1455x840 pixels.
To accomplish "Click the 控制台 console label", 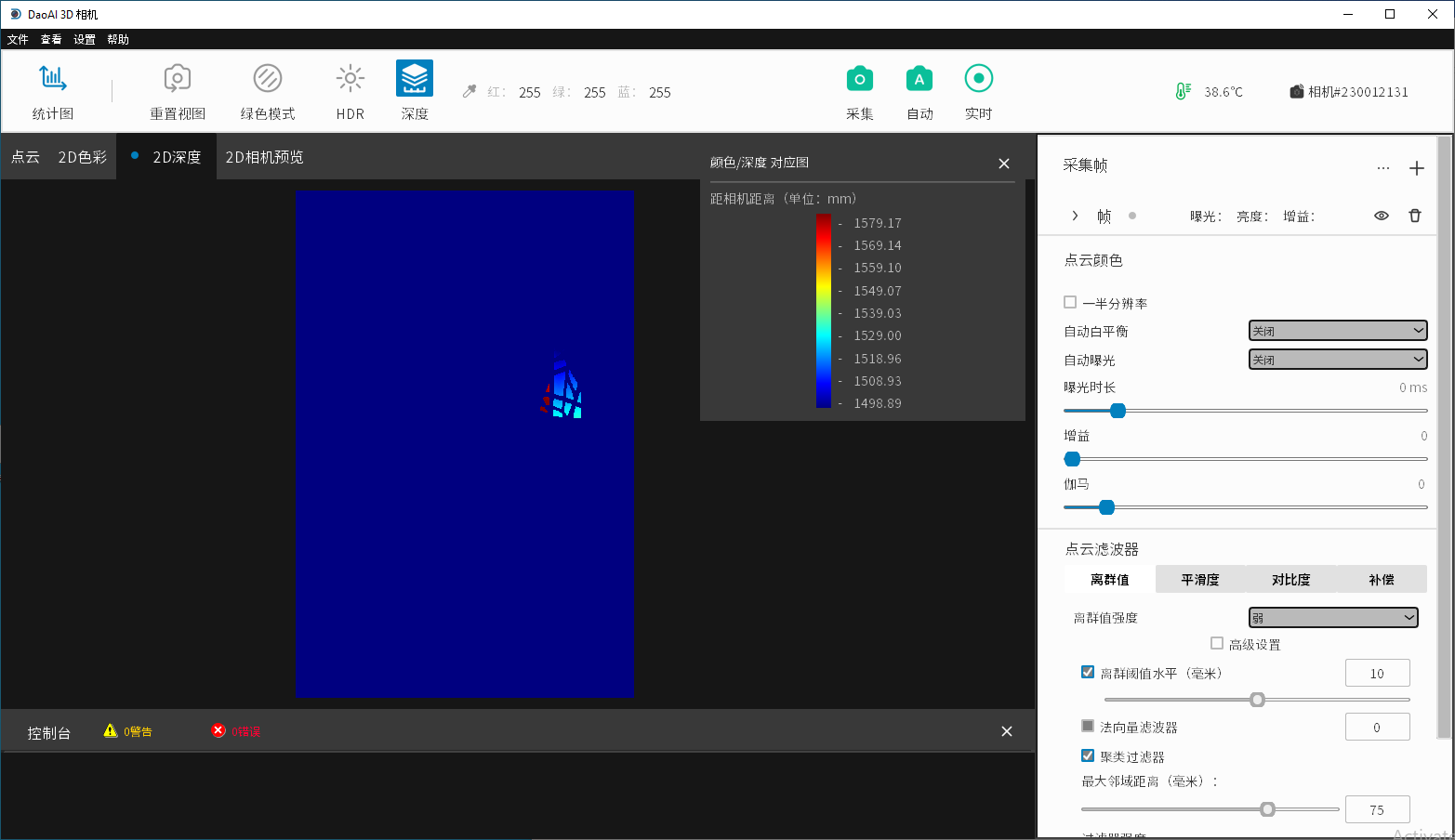I will 49,732.
